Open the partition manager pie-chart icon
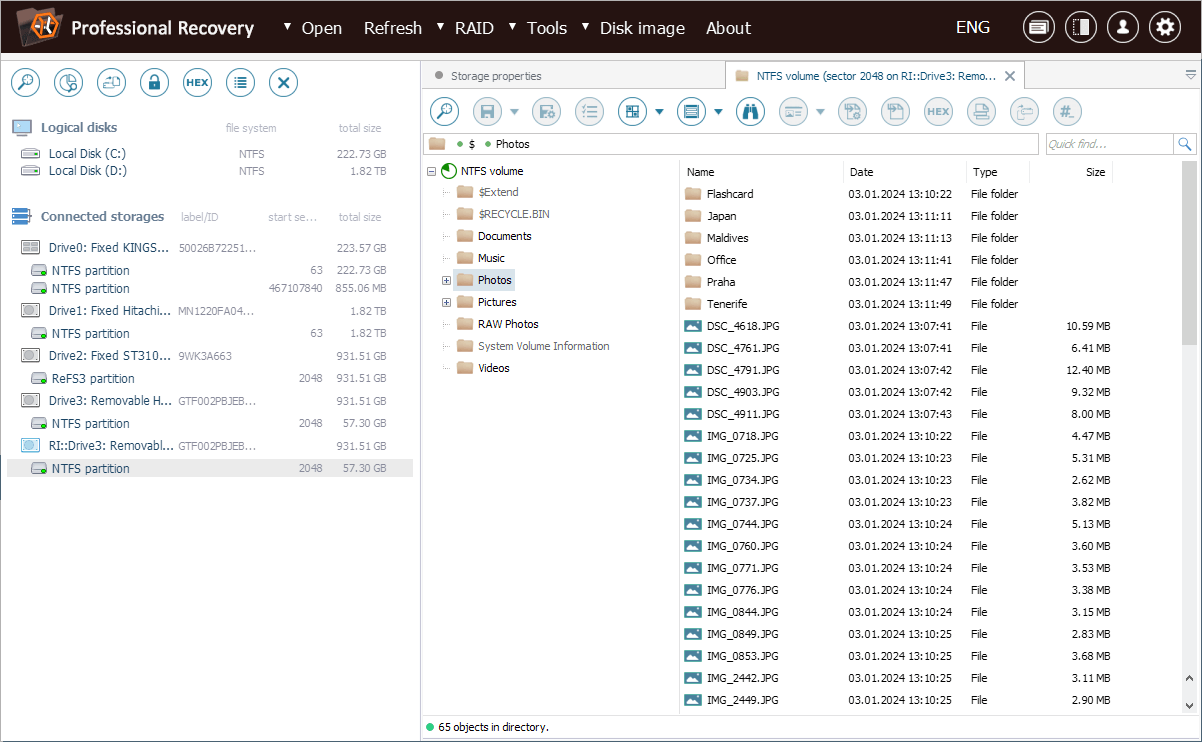This screenshot has width=1202, height=742. [68, 83]
